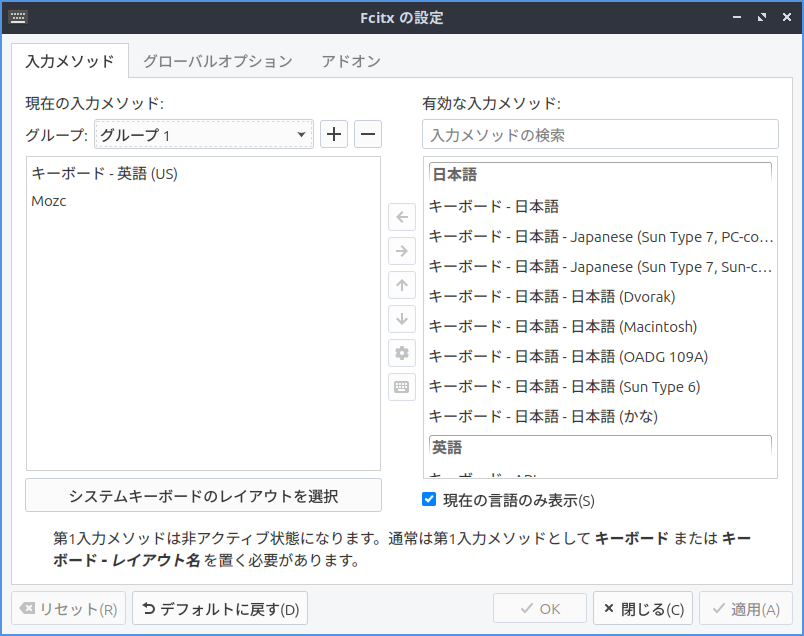The width and height of the screenshot is (804, 636).
Task: Click the 閉じる(C) button
Action: (643, 608)
